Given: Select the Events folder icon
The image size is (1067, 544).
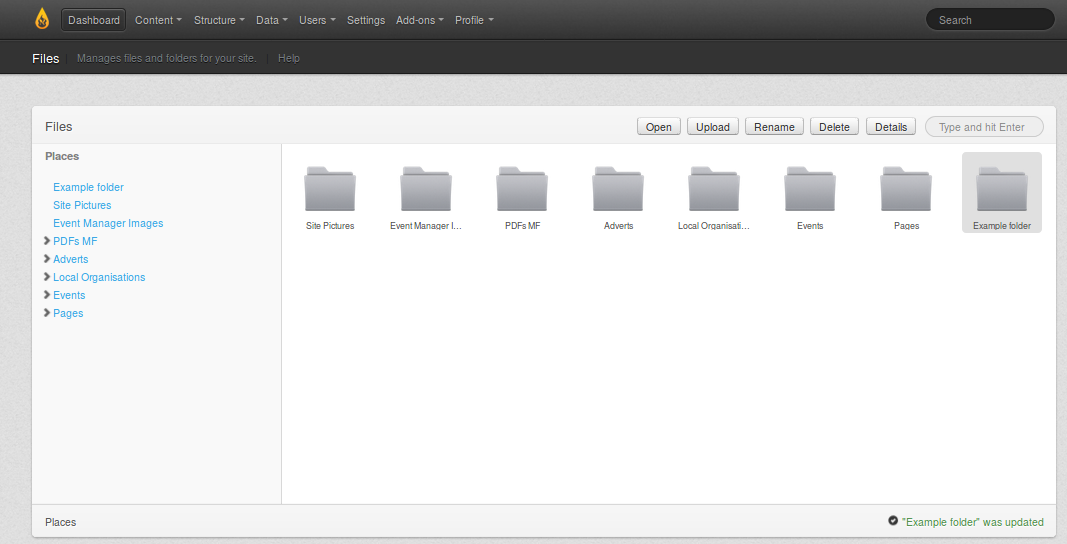Looking at the screenshot, I should (x=810, y=189).
